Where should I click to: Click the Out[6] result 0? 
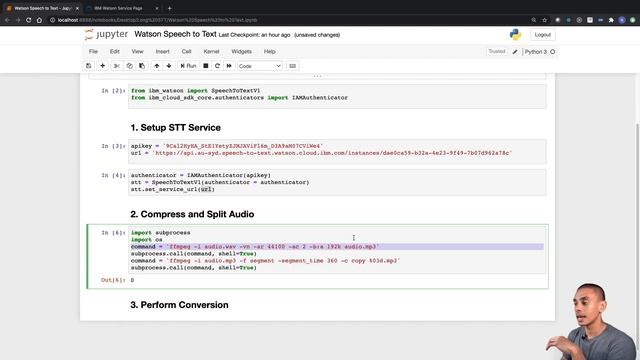tap(132, 280)
